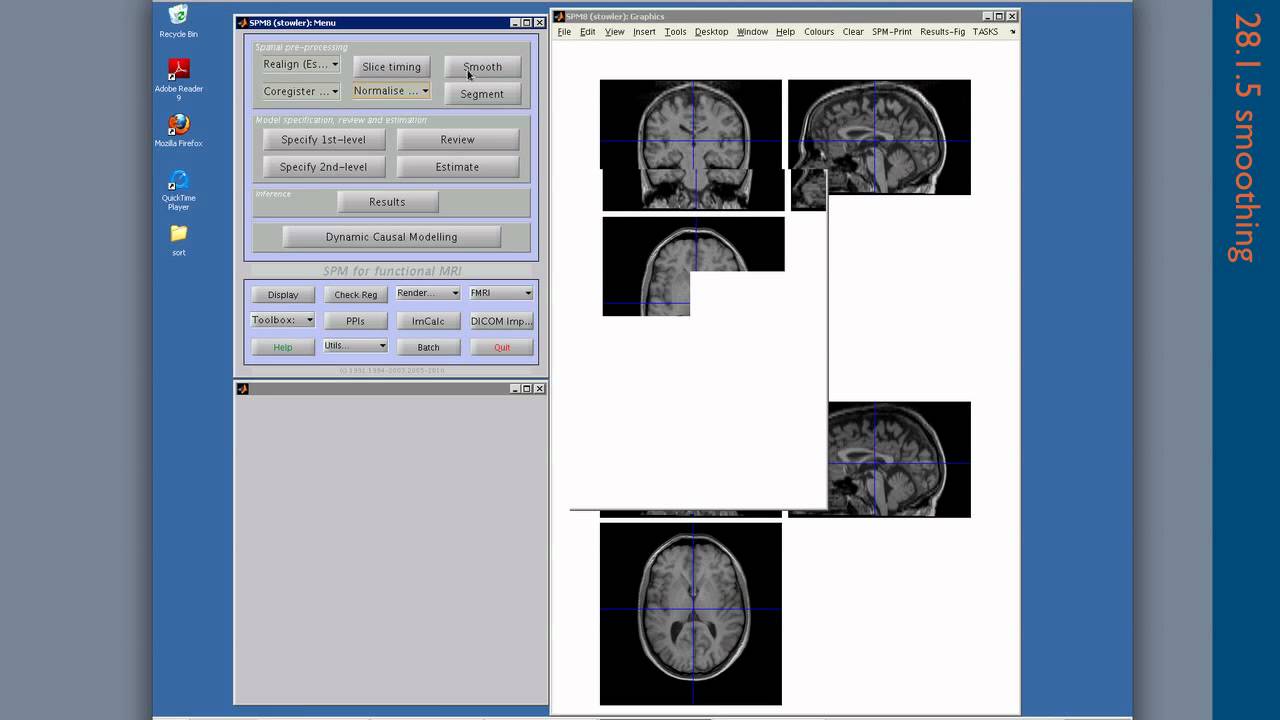
Task: Click Smooth button
Action: (482, 67)
